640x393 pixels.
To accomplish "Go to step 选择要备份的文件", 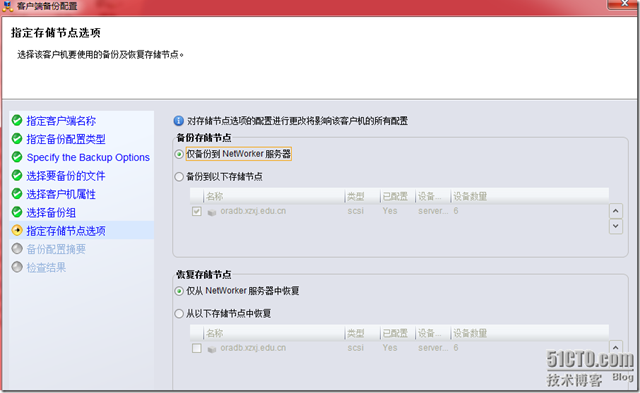I will pos(66,176).
